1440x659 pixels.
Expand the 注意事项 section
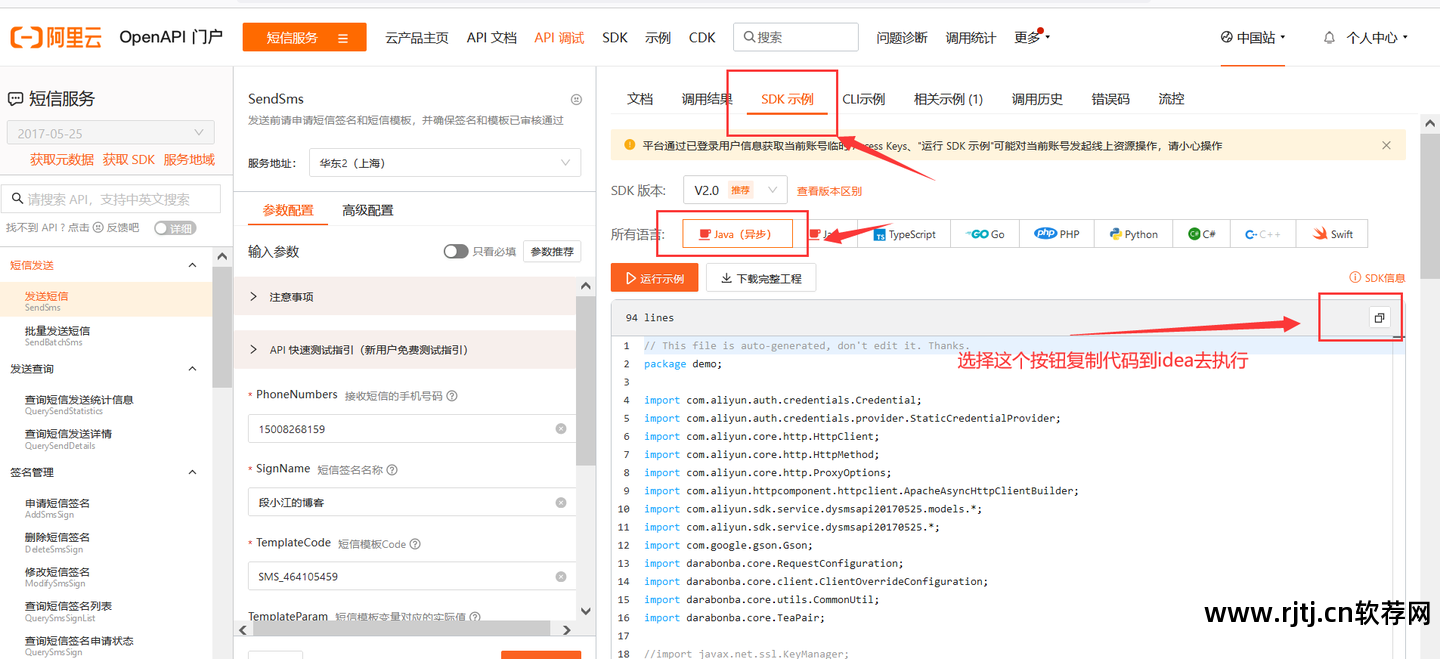click(x=405, y=297)
